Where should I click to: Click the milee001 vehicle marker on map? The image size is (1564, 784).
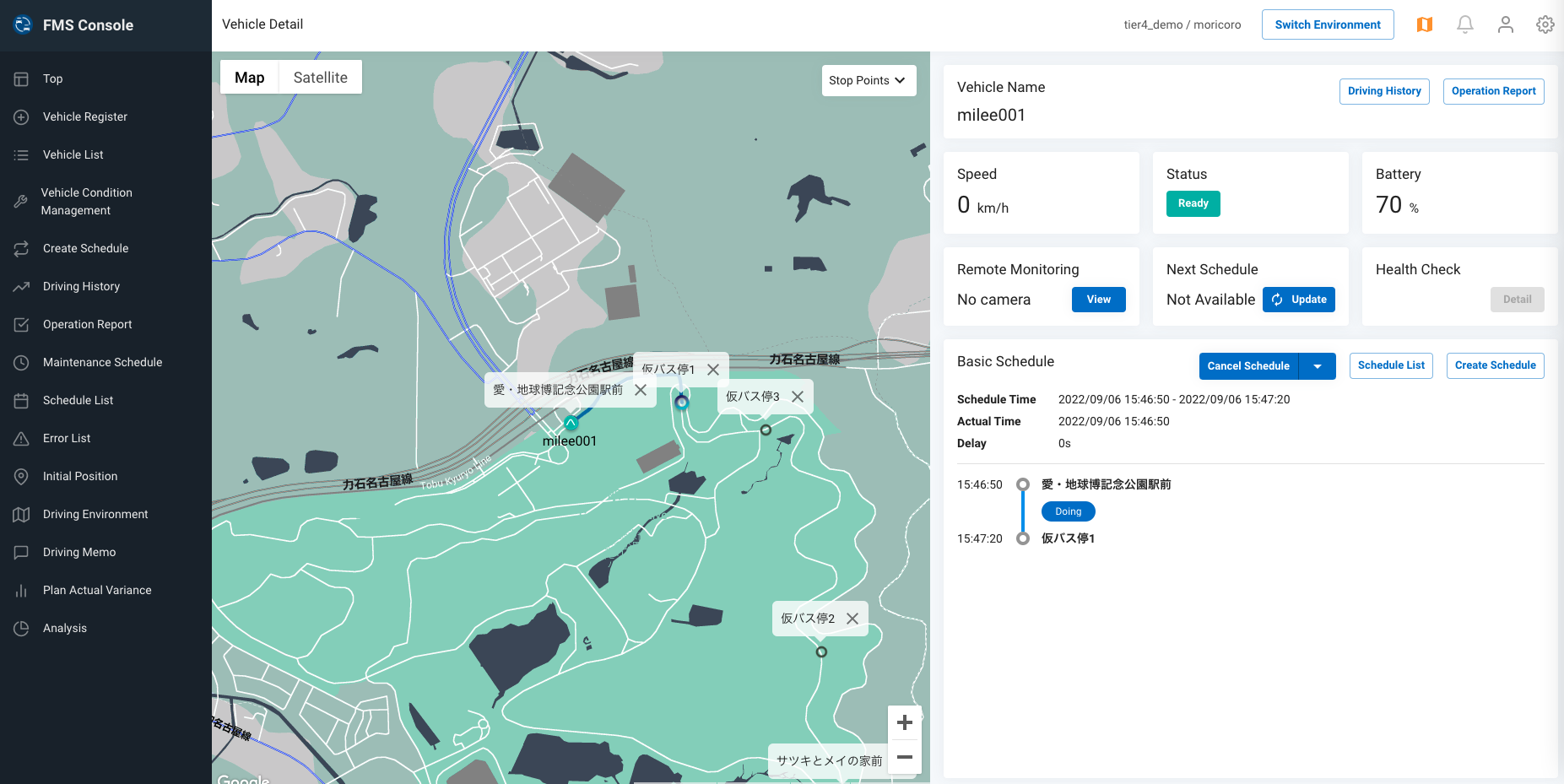tap(571, 423)
